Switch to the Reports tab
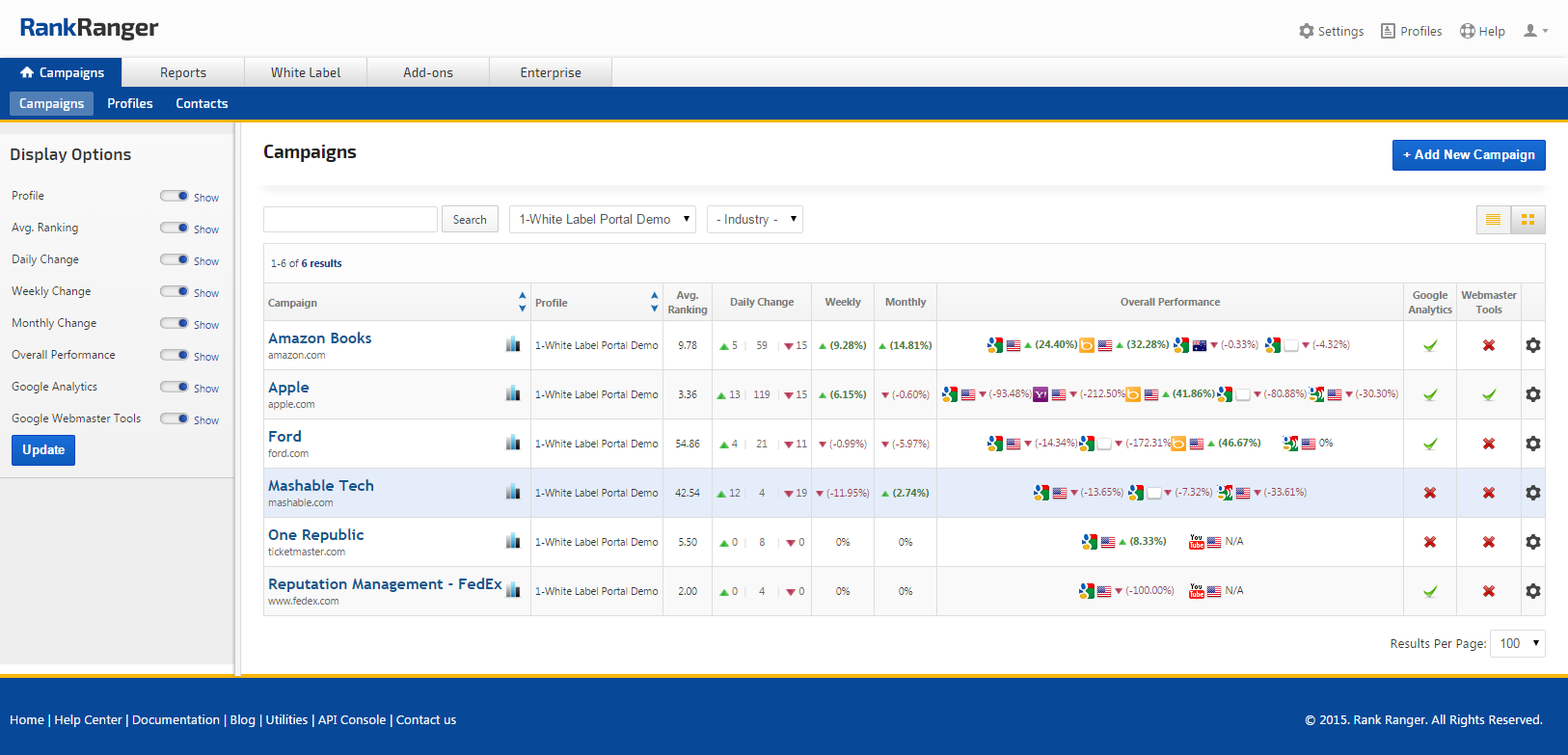The height and width of the screenshot is (755, 1568). [x=183, y=72]
